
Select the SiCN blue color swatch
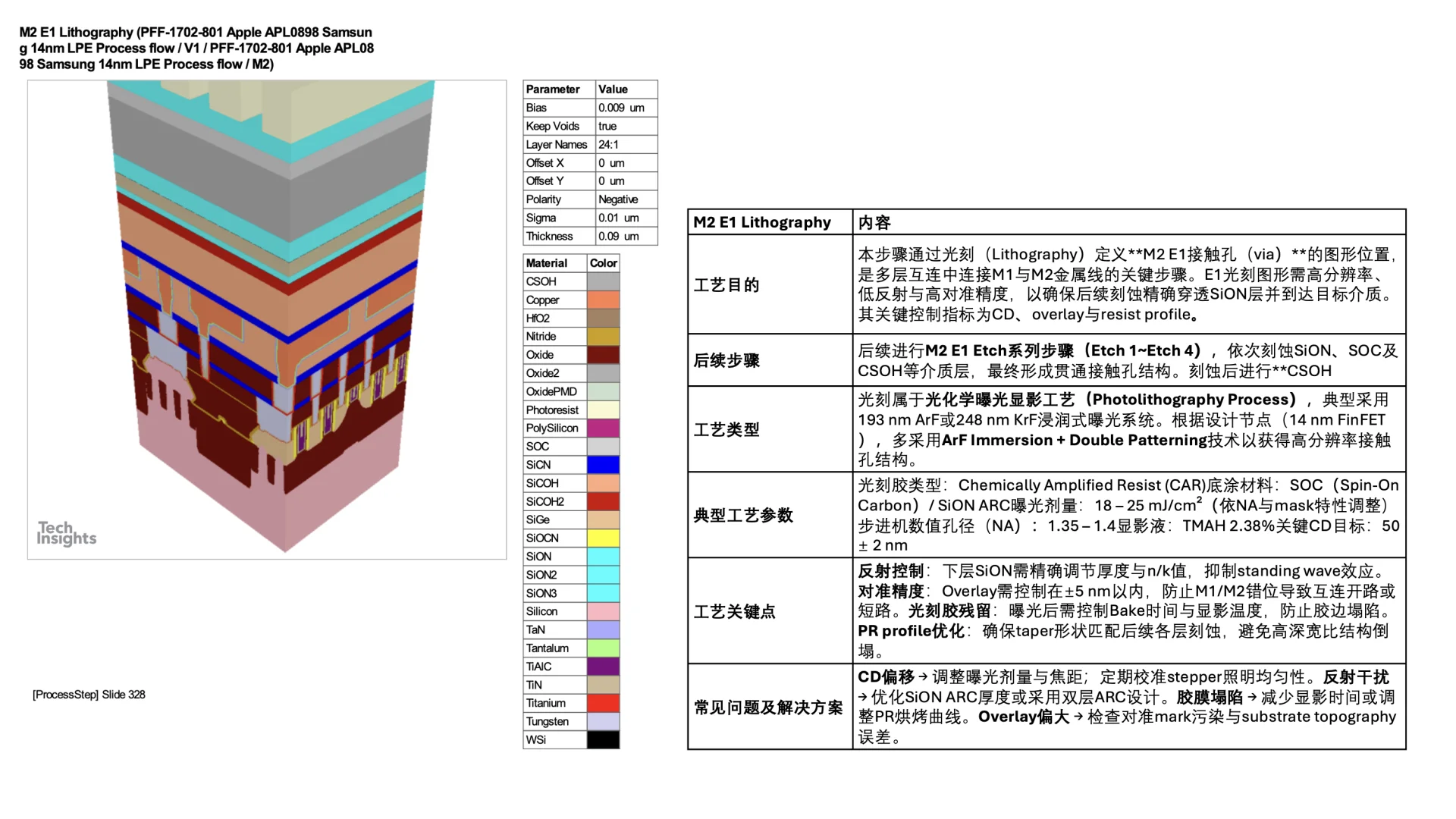point(603,464)
